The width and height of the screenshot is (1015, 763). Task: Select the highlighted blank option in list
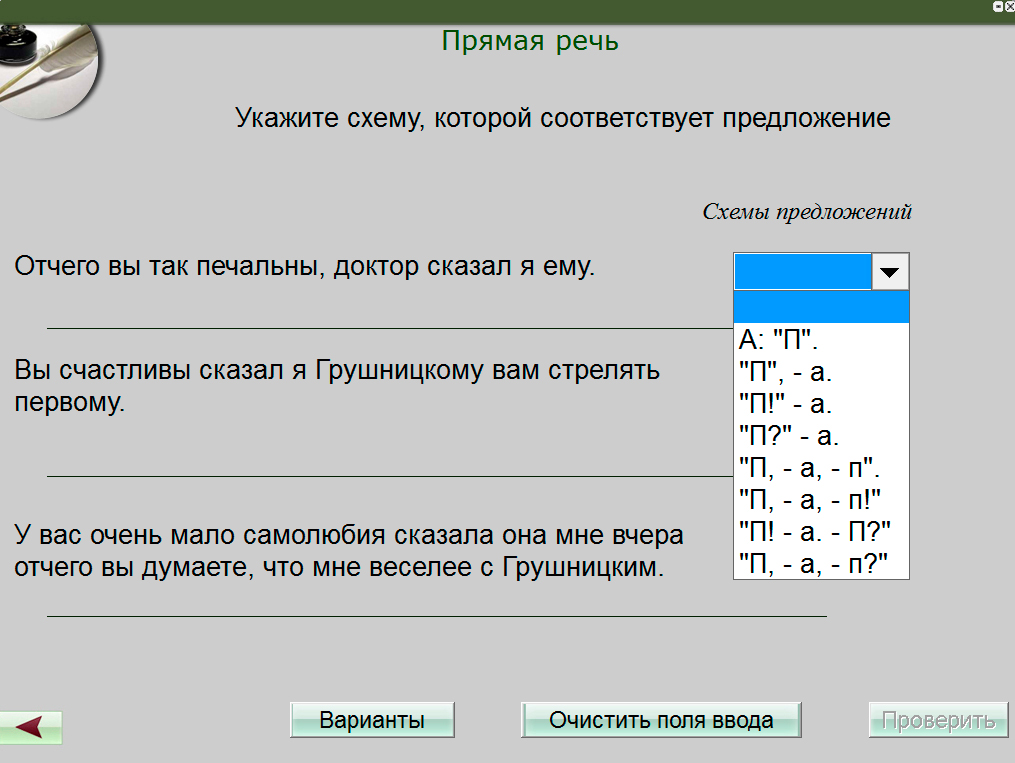point(821,307)
